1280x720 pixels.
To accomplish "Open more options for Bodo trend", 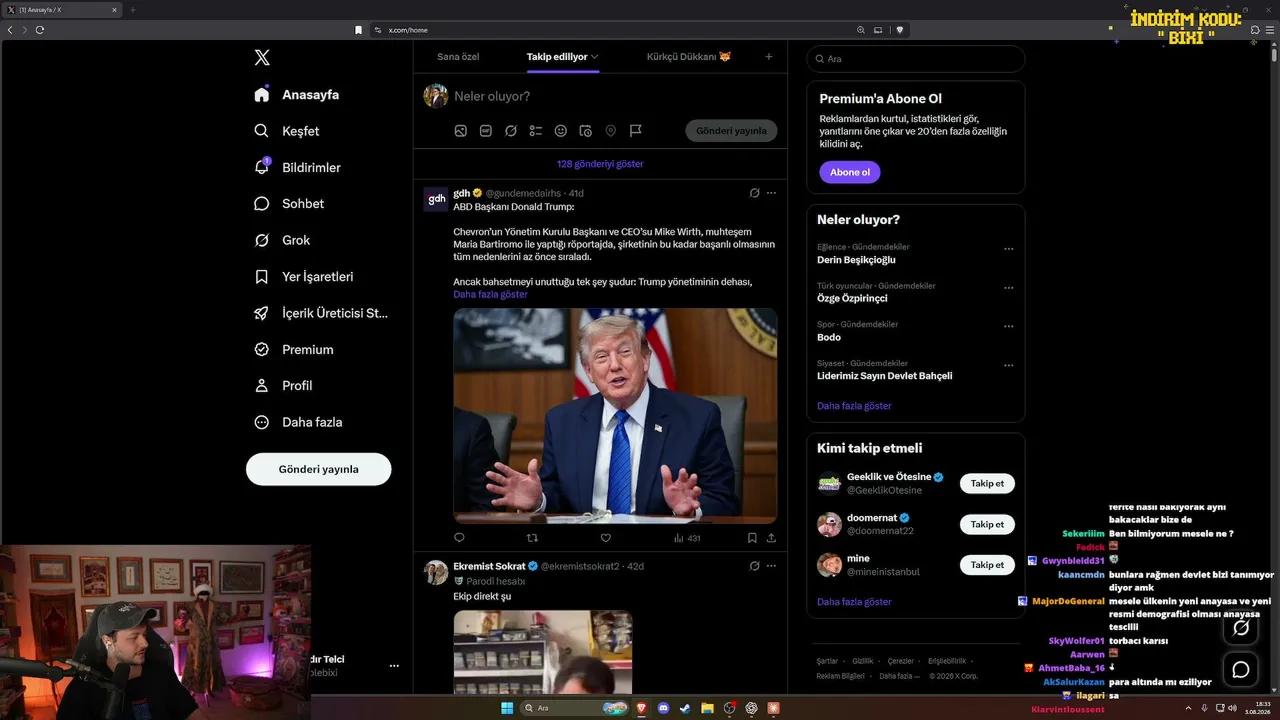I will 1008,326.
